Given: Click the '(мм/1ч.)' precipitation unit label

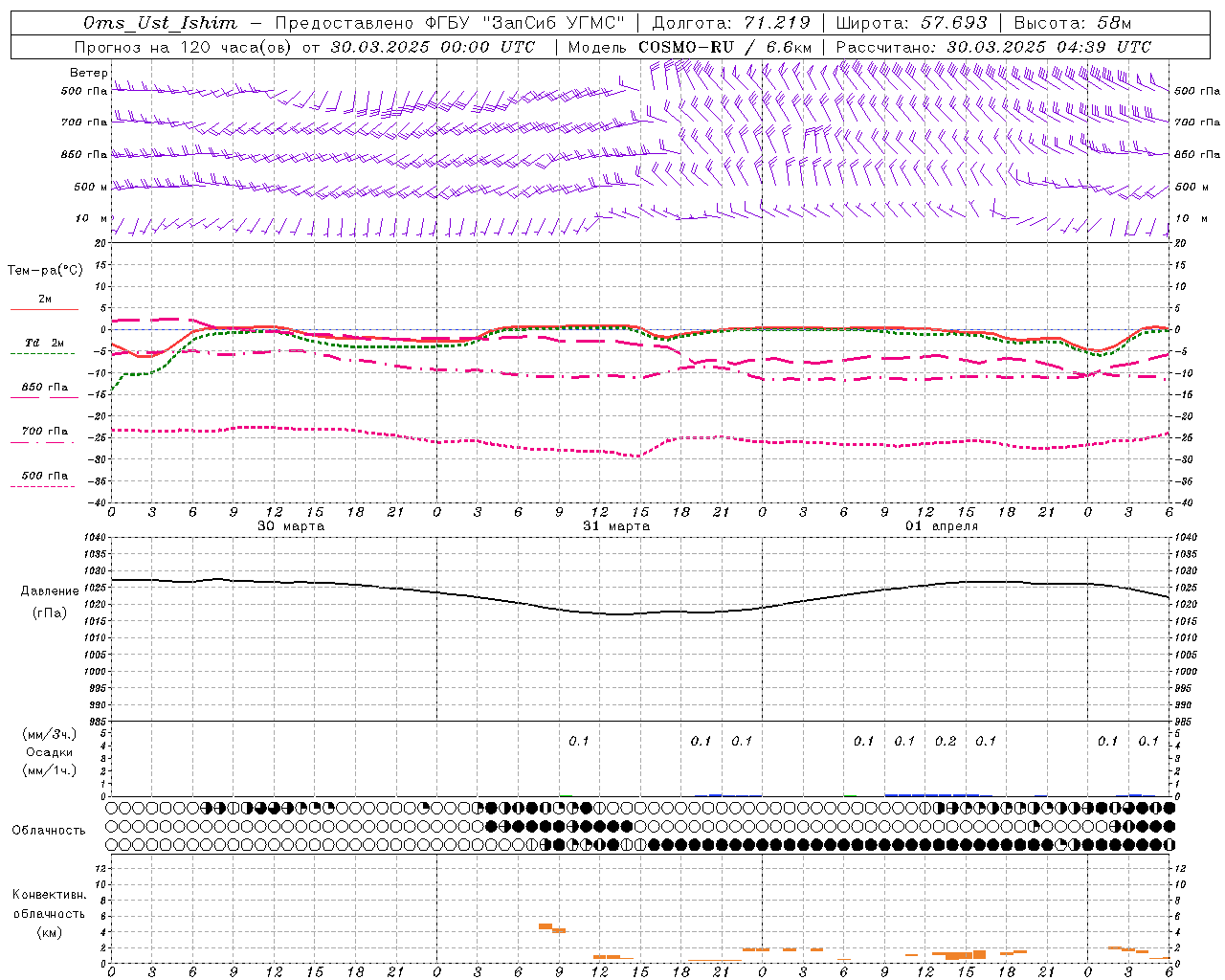Looking at the screenshot, I should tap(50, 770).
